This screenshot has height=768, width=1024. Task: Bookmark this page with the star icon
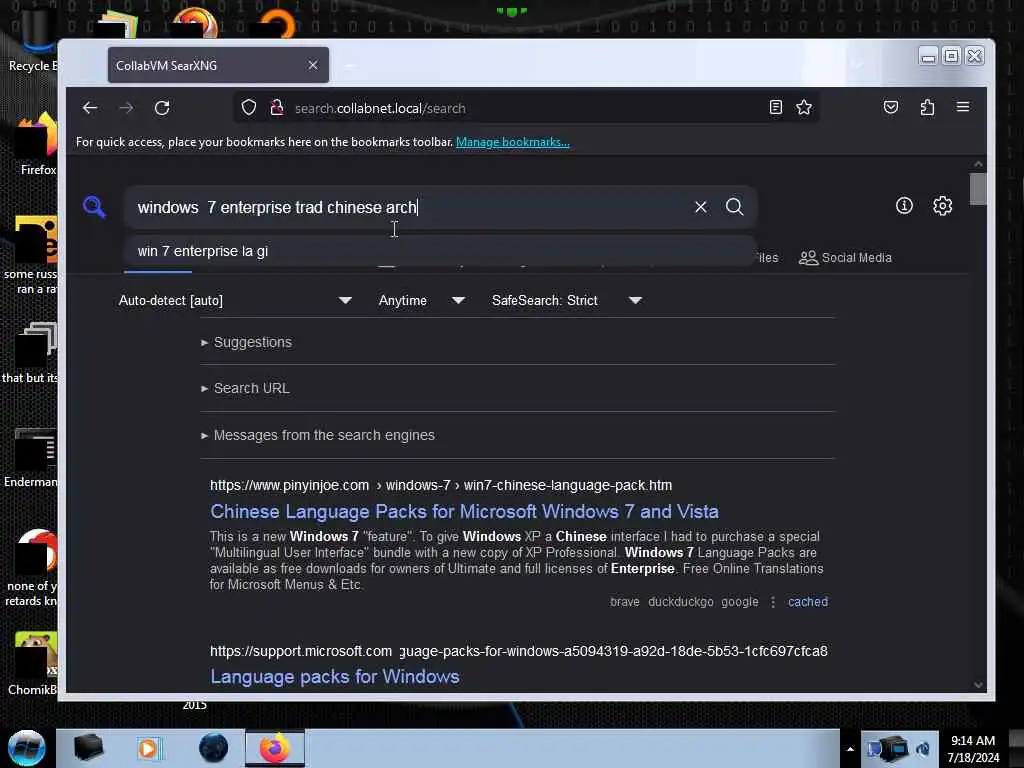[x=804, y=107]
